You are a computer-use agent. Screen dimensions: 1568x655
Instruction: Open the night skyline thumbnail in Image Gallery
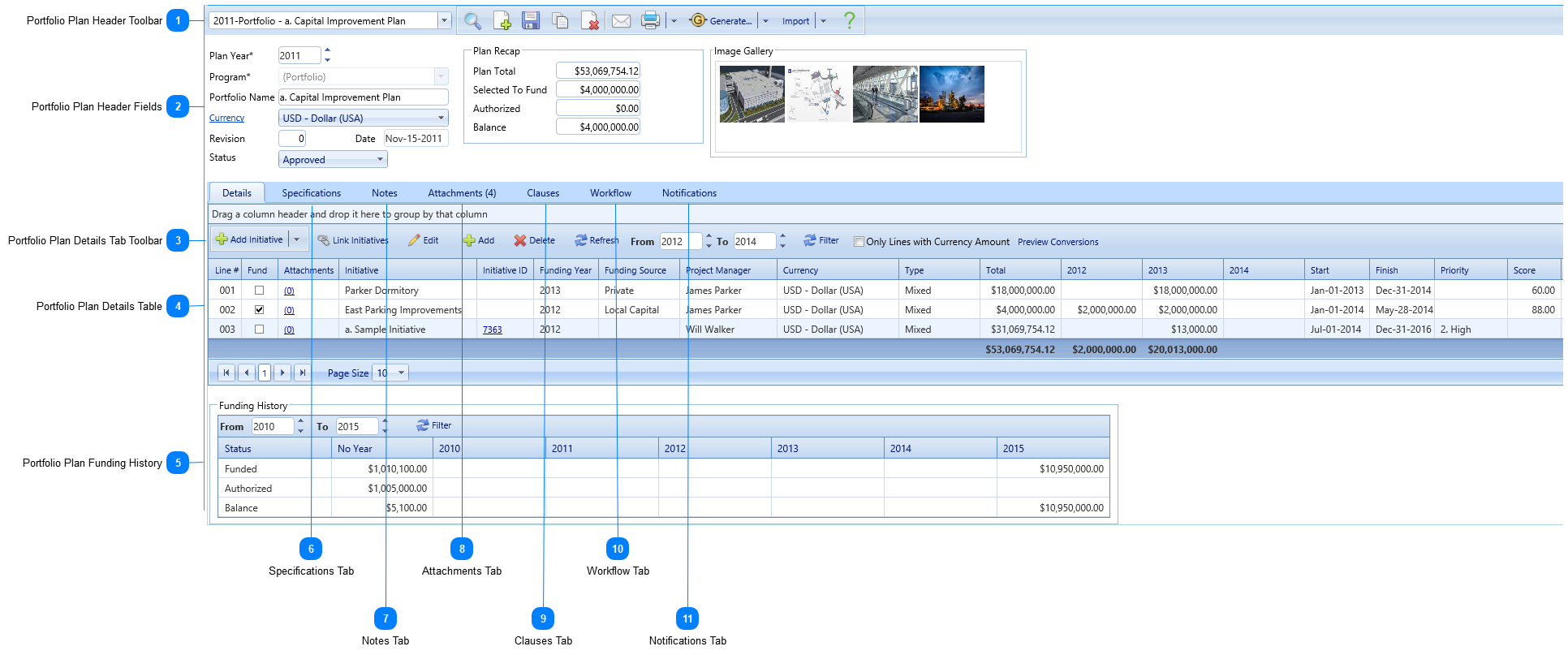coord(952,94)
